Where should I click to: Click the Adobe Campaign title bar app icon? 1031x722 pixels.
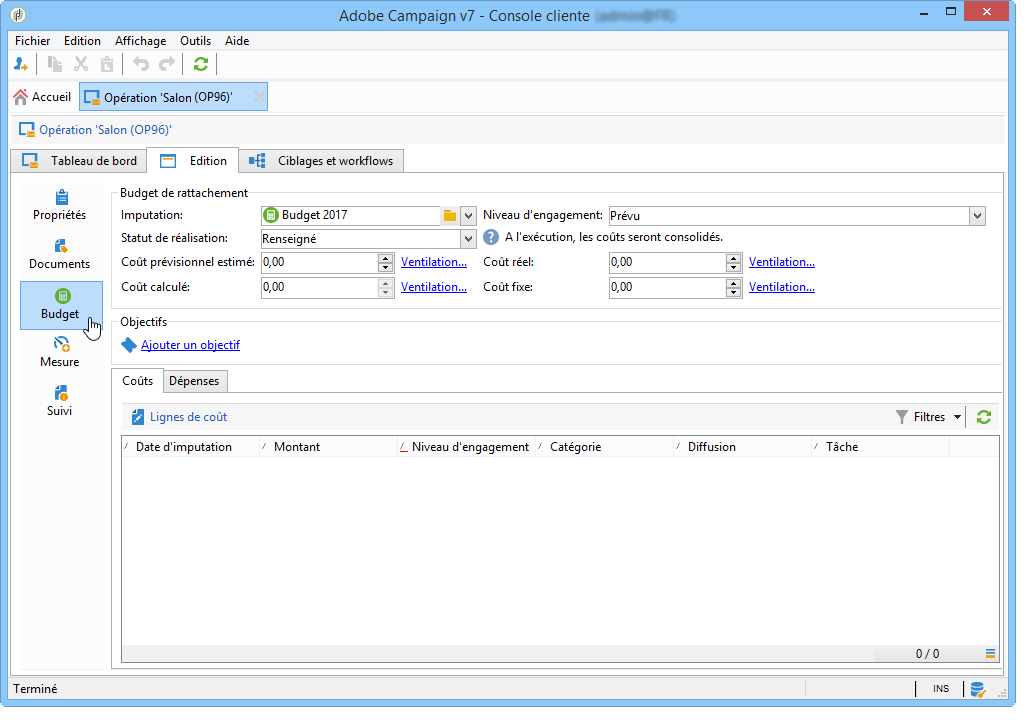pos(18,14)
